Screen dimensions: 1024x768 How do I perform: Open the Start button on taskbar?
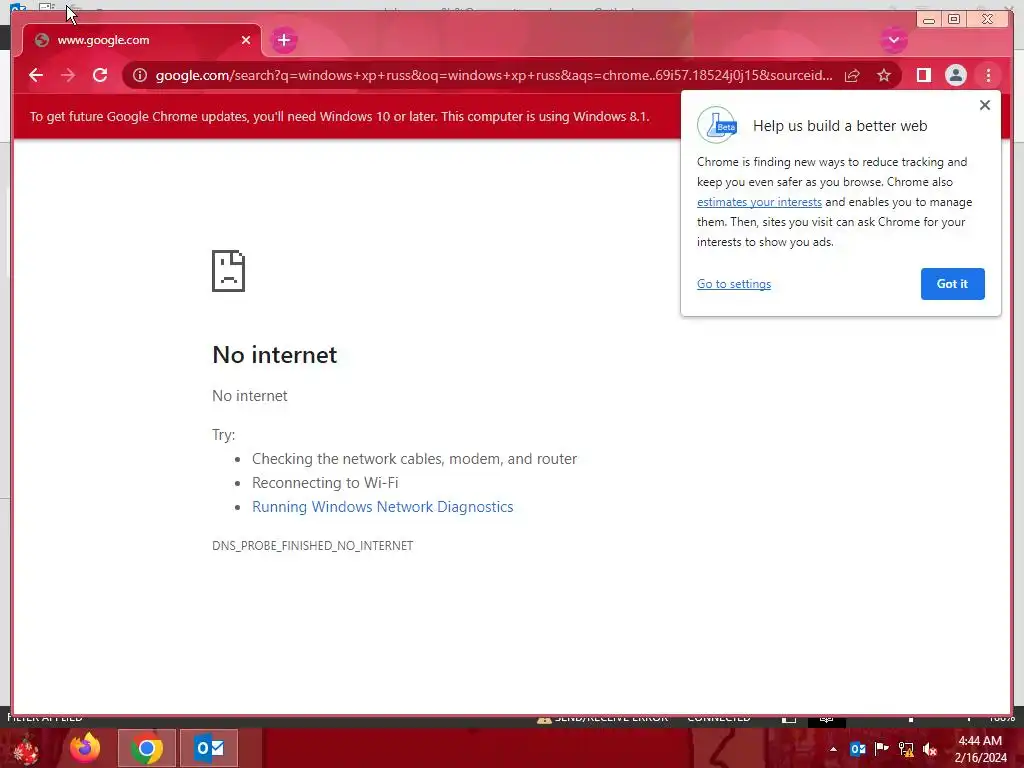[x=25, y=748]
